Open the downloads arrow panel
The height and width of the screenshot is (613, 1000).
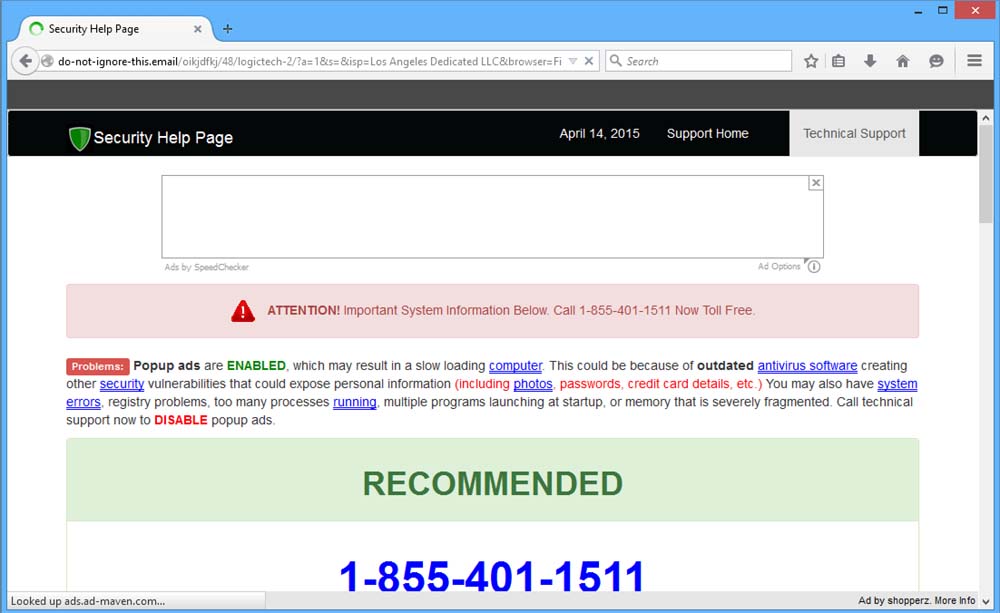(870, 61)
